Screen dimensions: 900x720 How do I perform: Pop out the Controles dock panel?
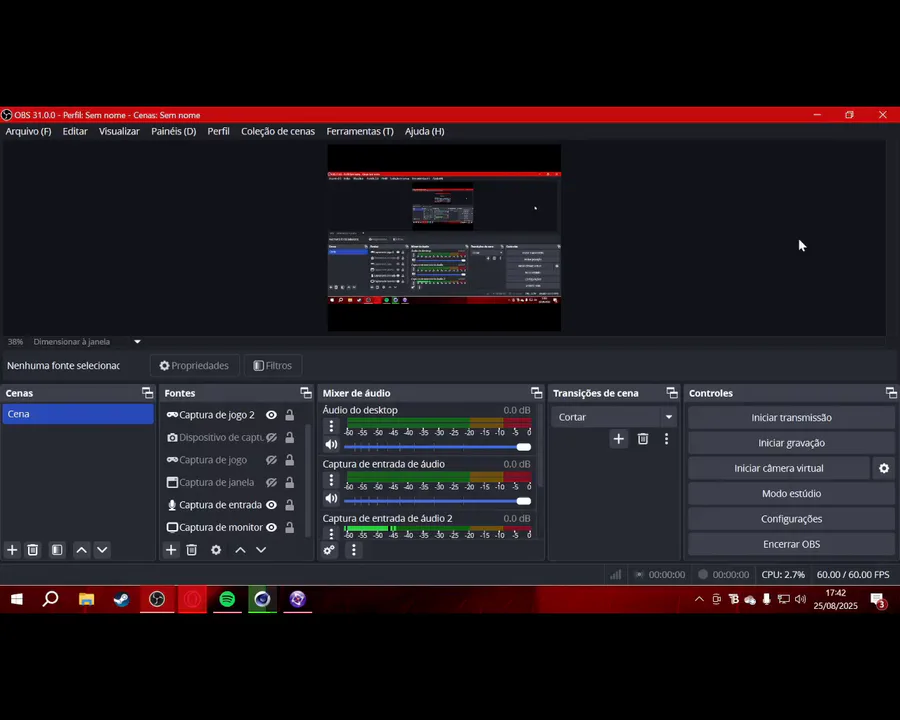tap(891, 393)
